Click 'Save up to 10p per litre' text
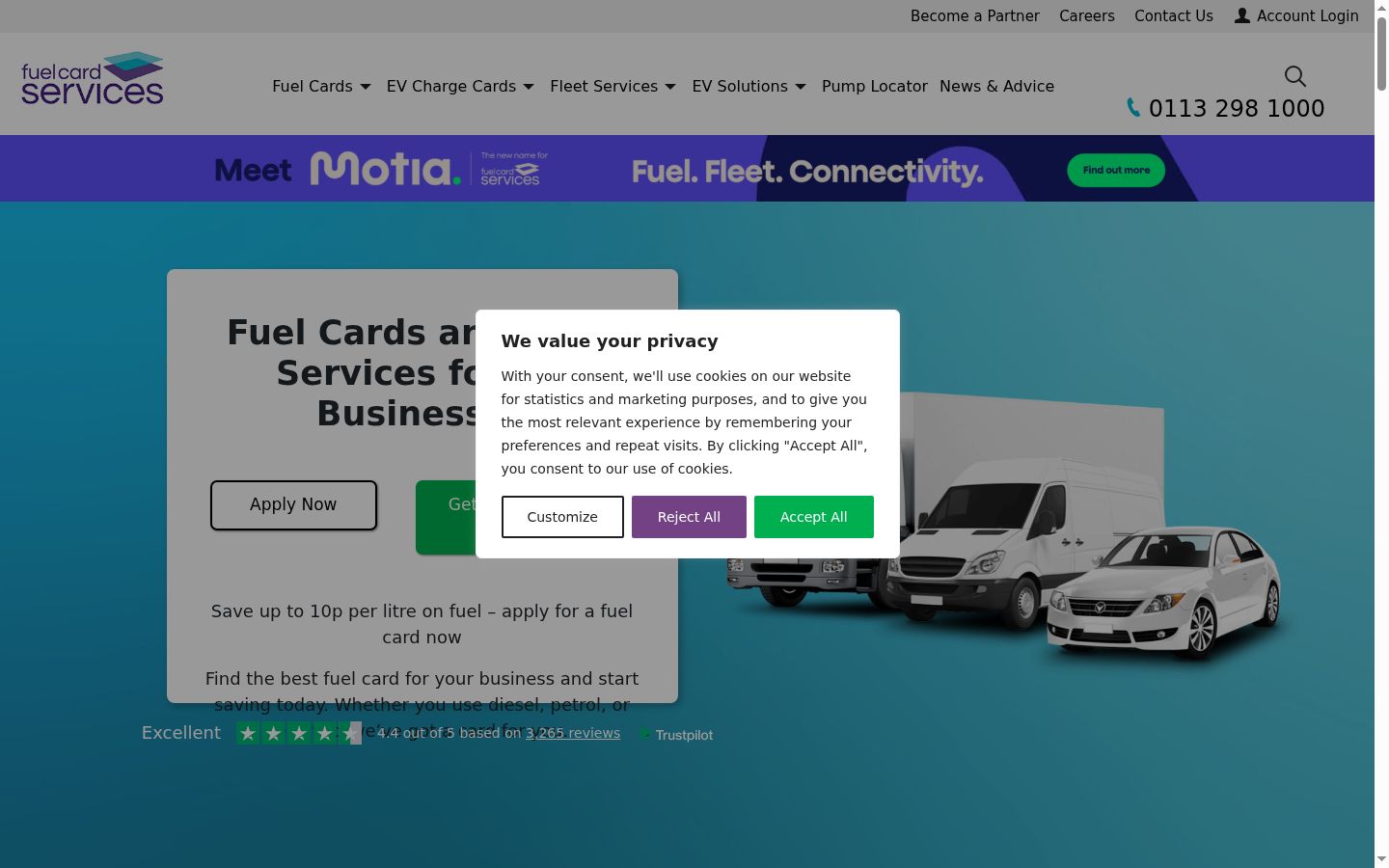1389x868 pixels. click(422, 624)
